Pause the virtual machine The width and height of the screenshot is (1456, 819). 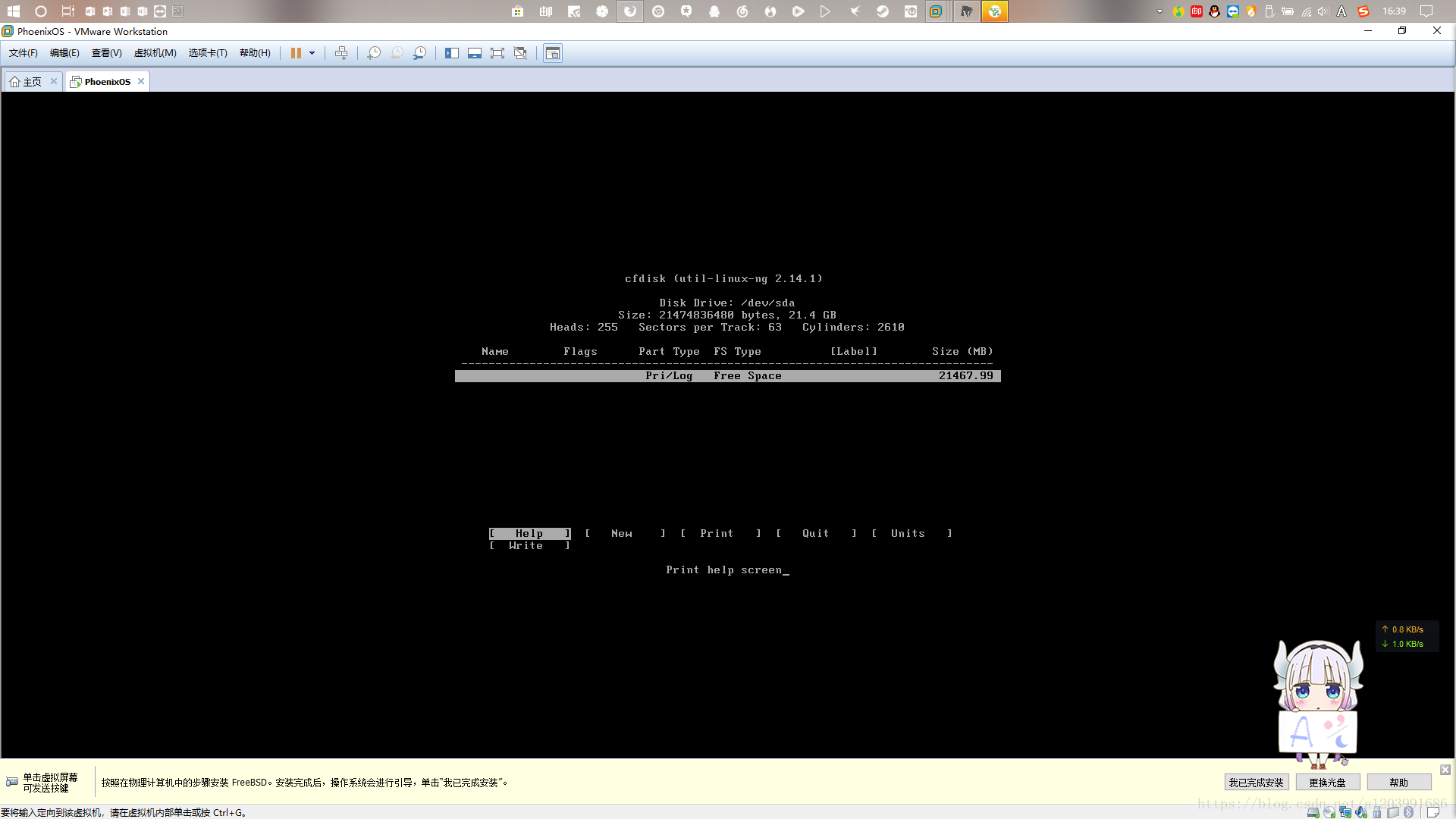click(296, 53)
